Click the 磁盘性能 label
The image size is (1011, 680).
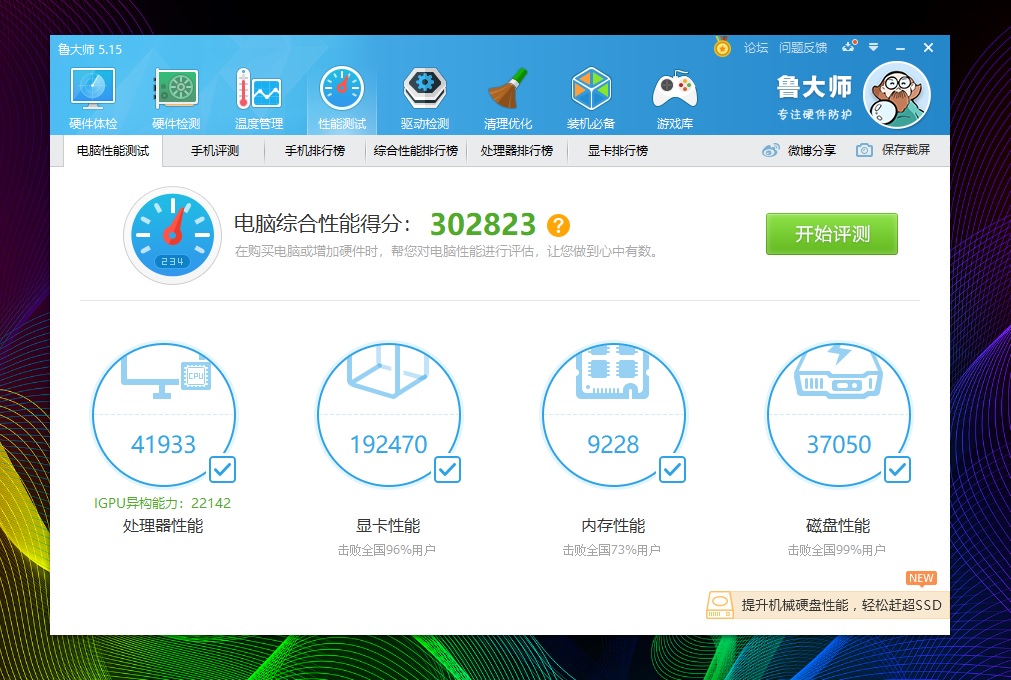click(838, 526)
